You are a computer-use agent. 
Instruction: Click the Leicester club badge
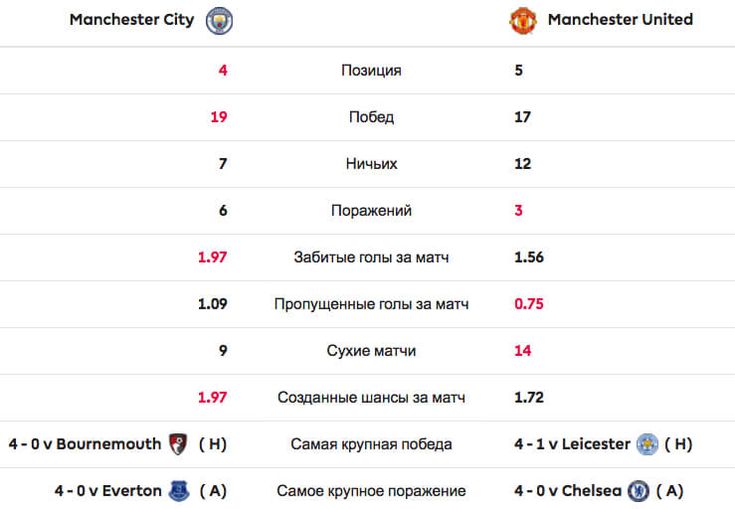tap(647, 444)
